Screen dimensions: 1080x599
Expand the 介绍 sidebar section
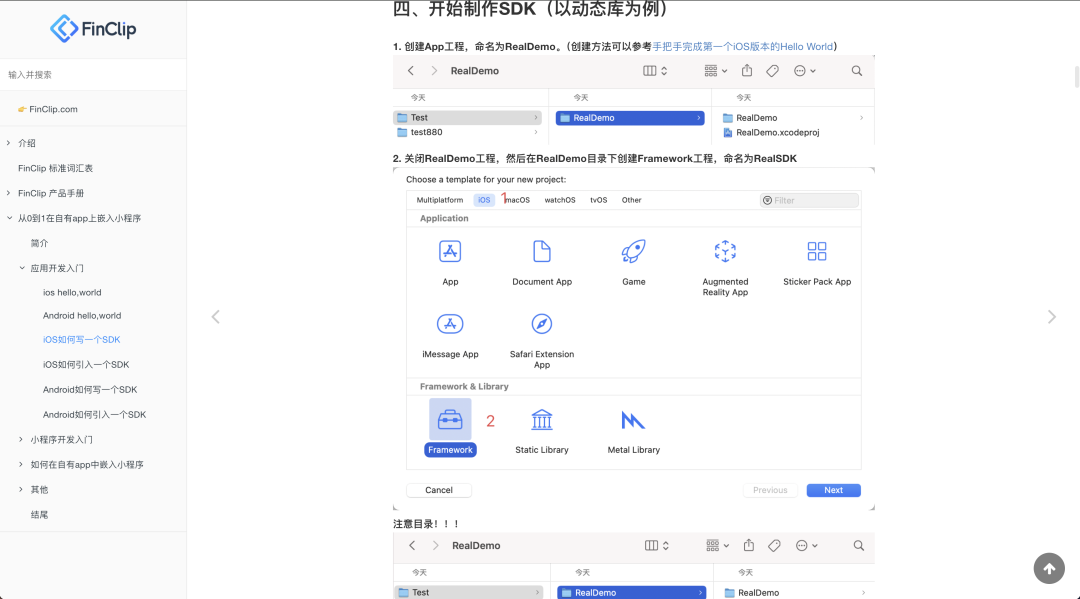pos(9,143)
